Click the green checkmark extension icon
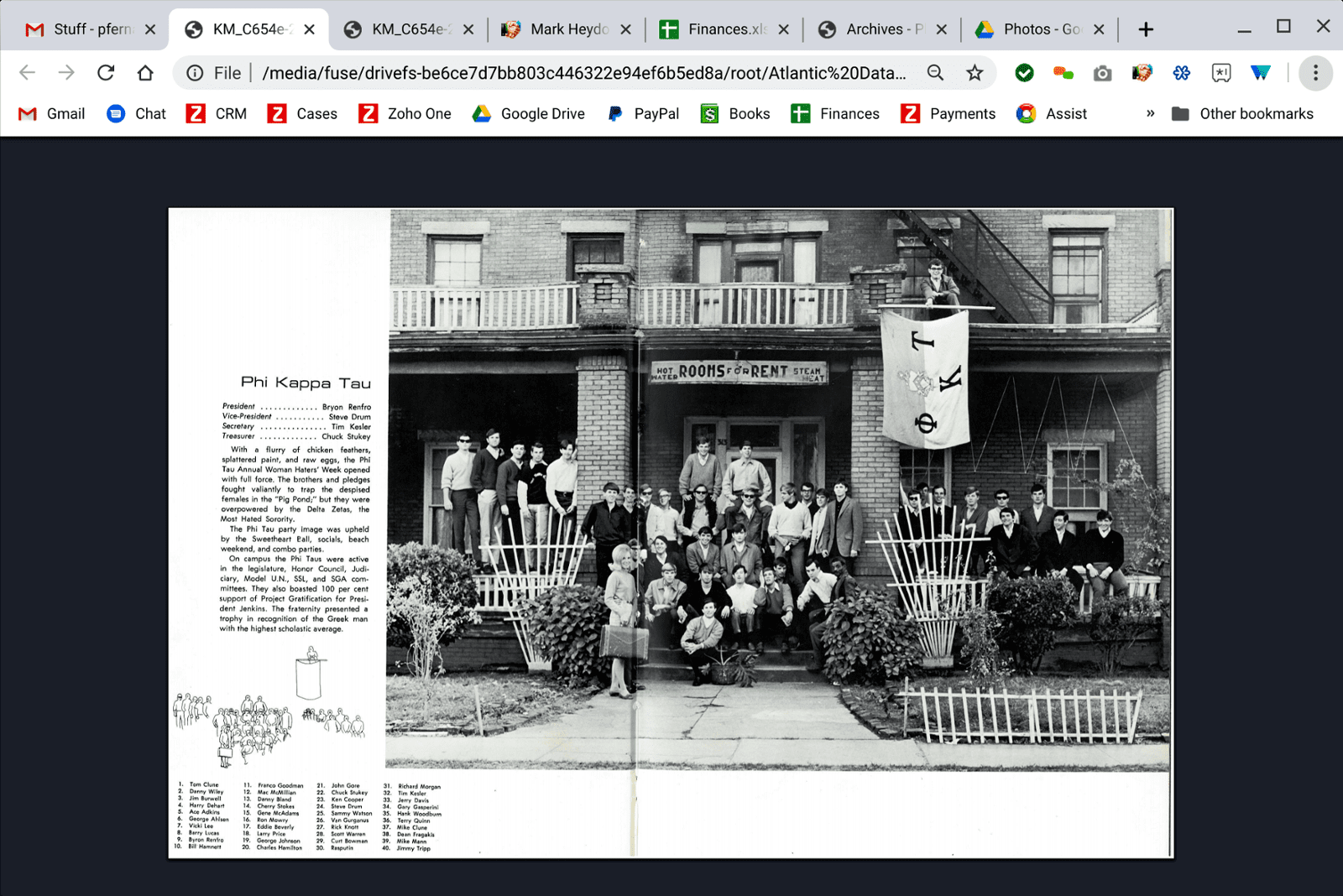 pyautogui.click(x=1024, y=73)
